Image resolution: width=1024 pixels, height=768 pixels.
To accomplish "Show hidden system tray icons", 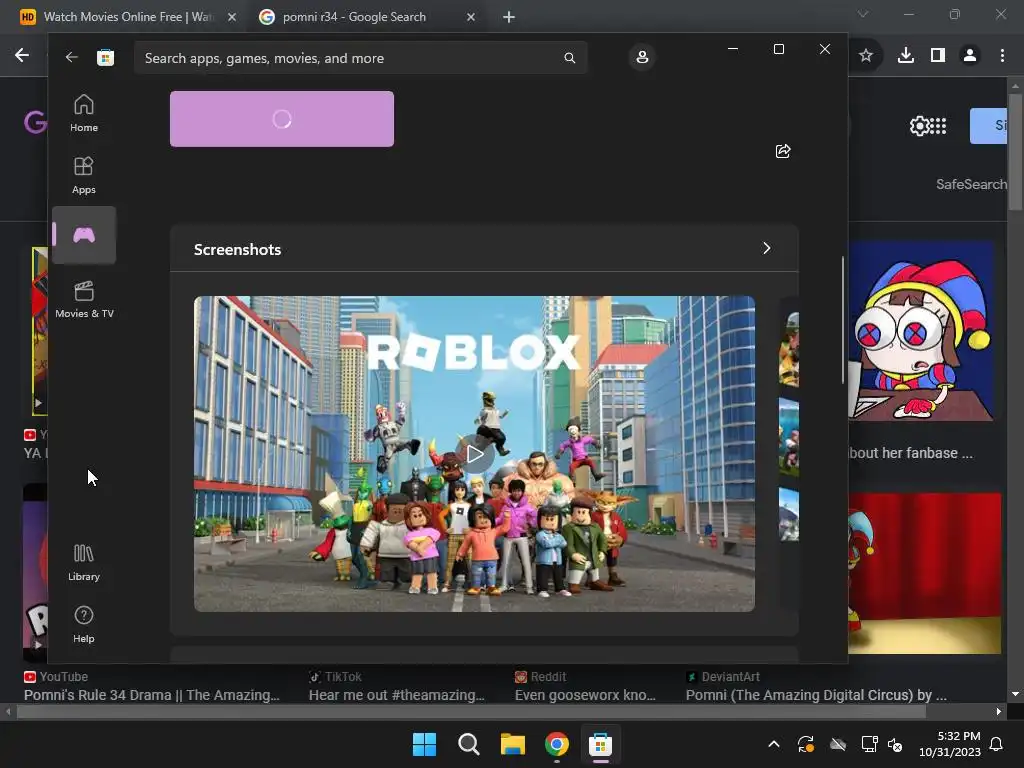I will coord(774,744).
